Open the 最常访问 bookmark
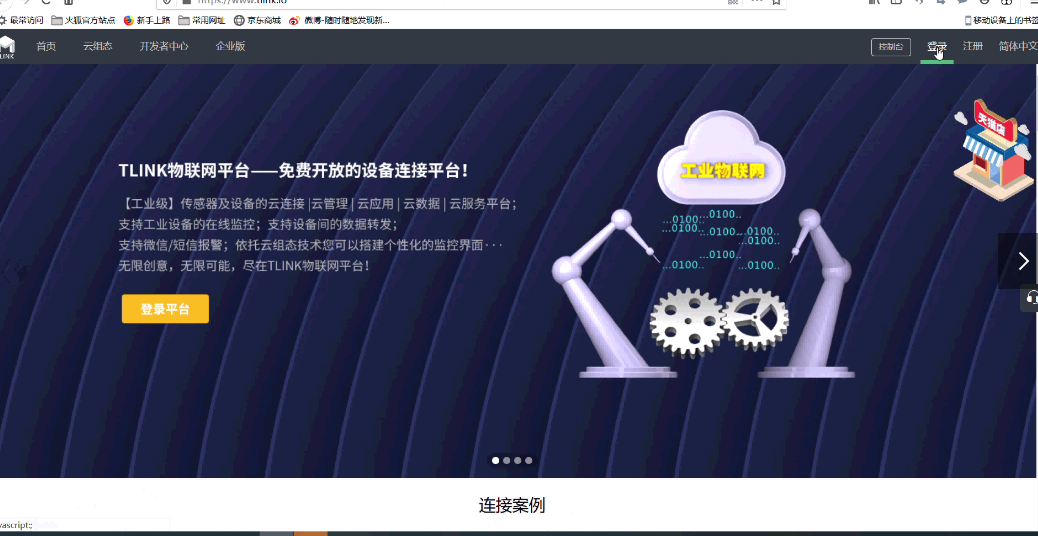 [x=22, y=21]
